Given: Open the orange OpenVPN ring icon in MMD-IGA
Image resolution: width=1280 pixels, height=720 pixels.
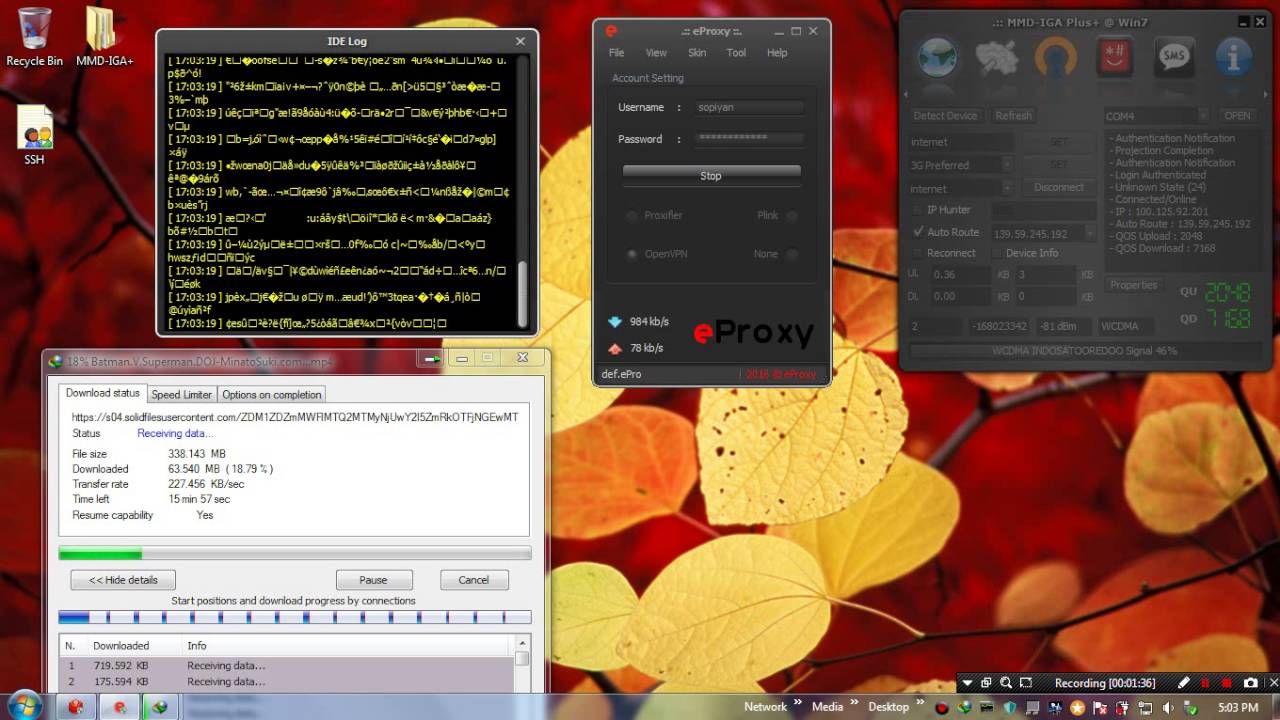Looking at the screenshot, I should [x=1055, y=58].
